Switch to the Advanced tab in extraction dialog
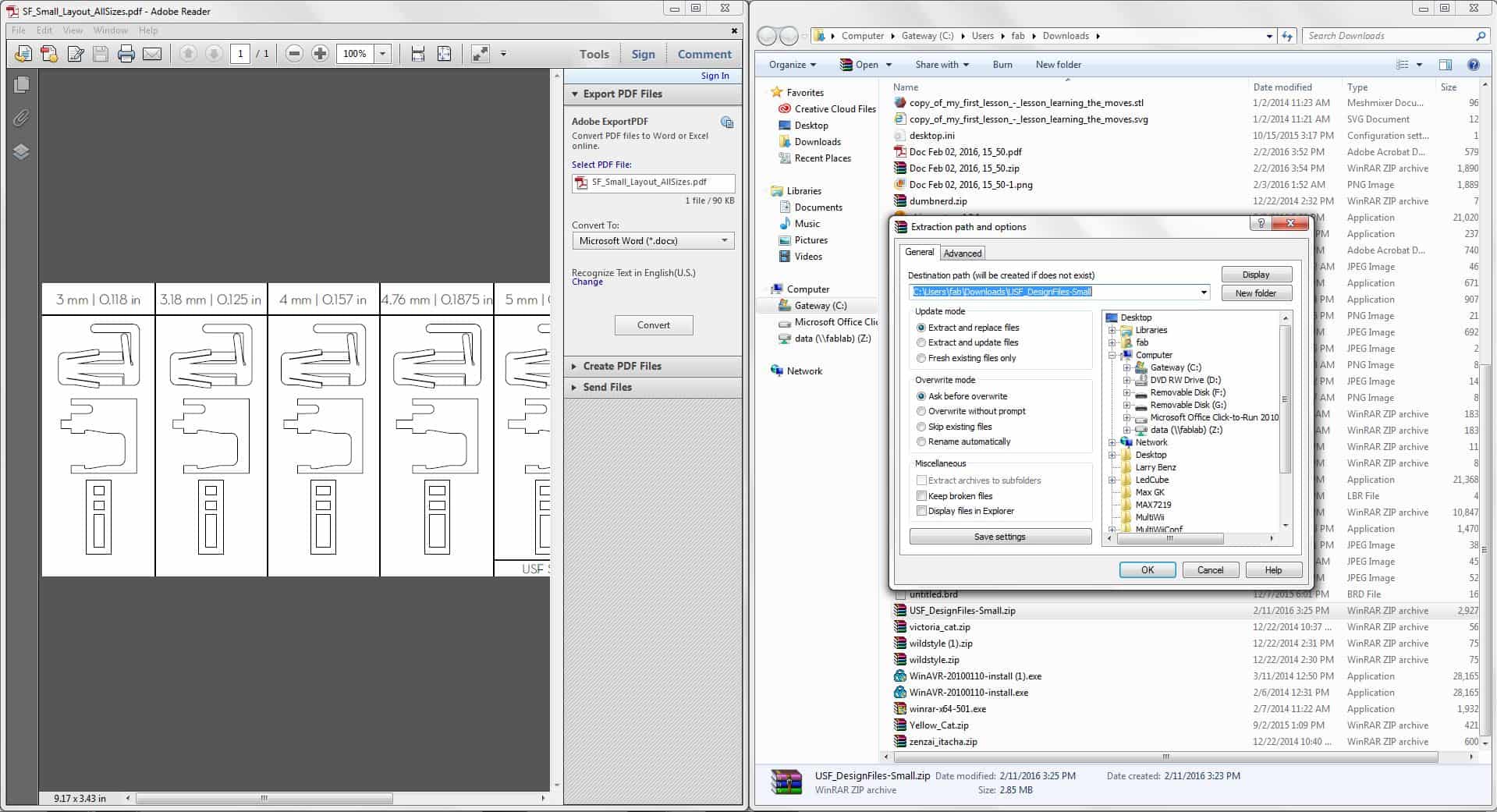 [963, 254]
